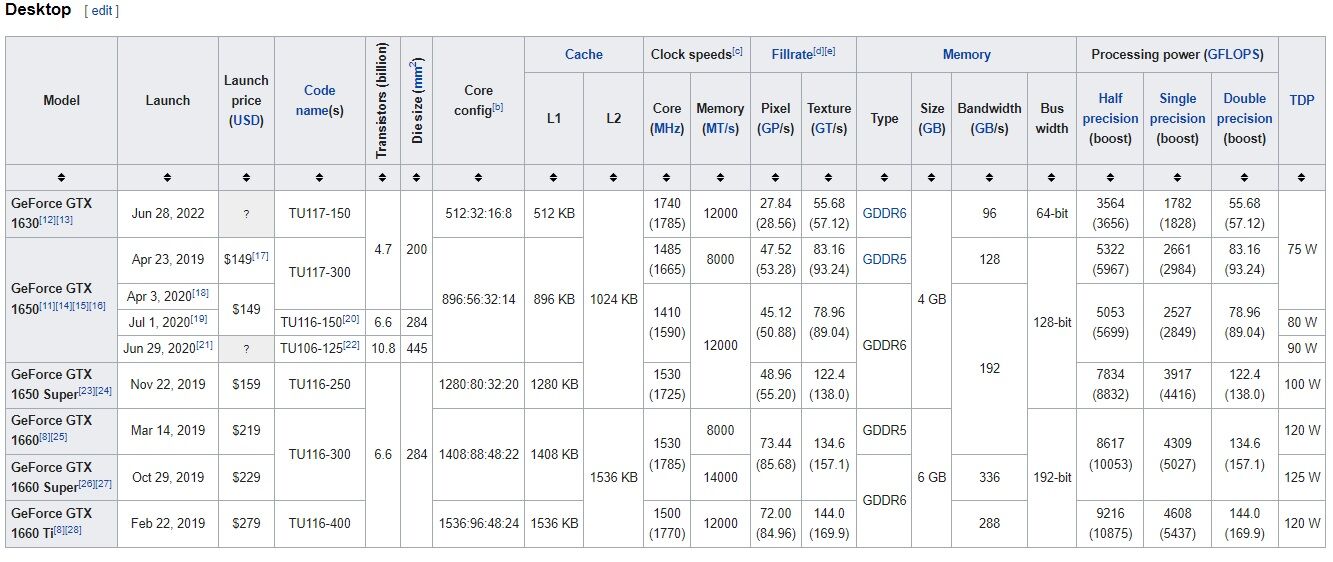1333x562 pixels.
Task: Sort by Texture fillrate arrows
Action: 829,178
